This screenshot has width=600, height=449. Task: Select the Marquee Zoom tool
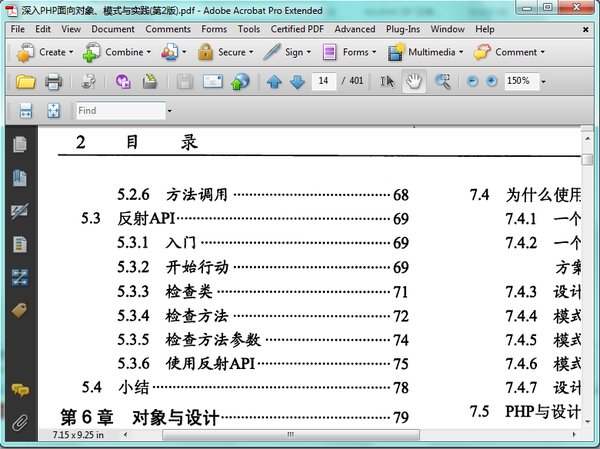click(443, 82)
